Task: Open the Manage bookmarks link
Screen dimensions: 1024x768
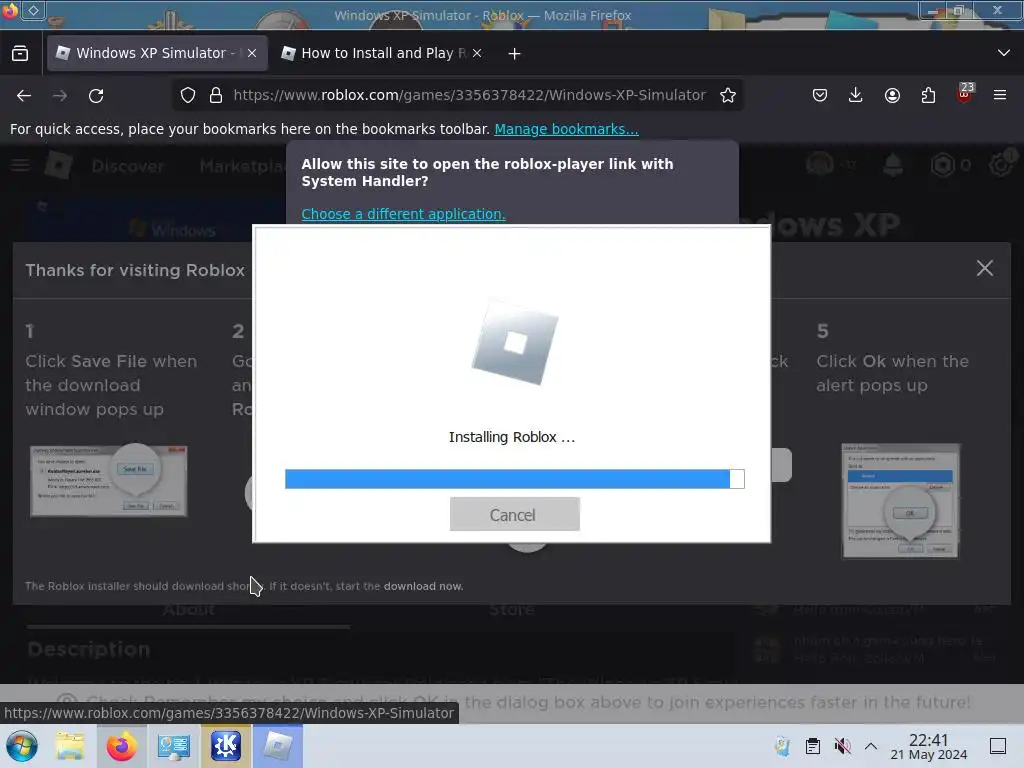Action: point(566,129)
